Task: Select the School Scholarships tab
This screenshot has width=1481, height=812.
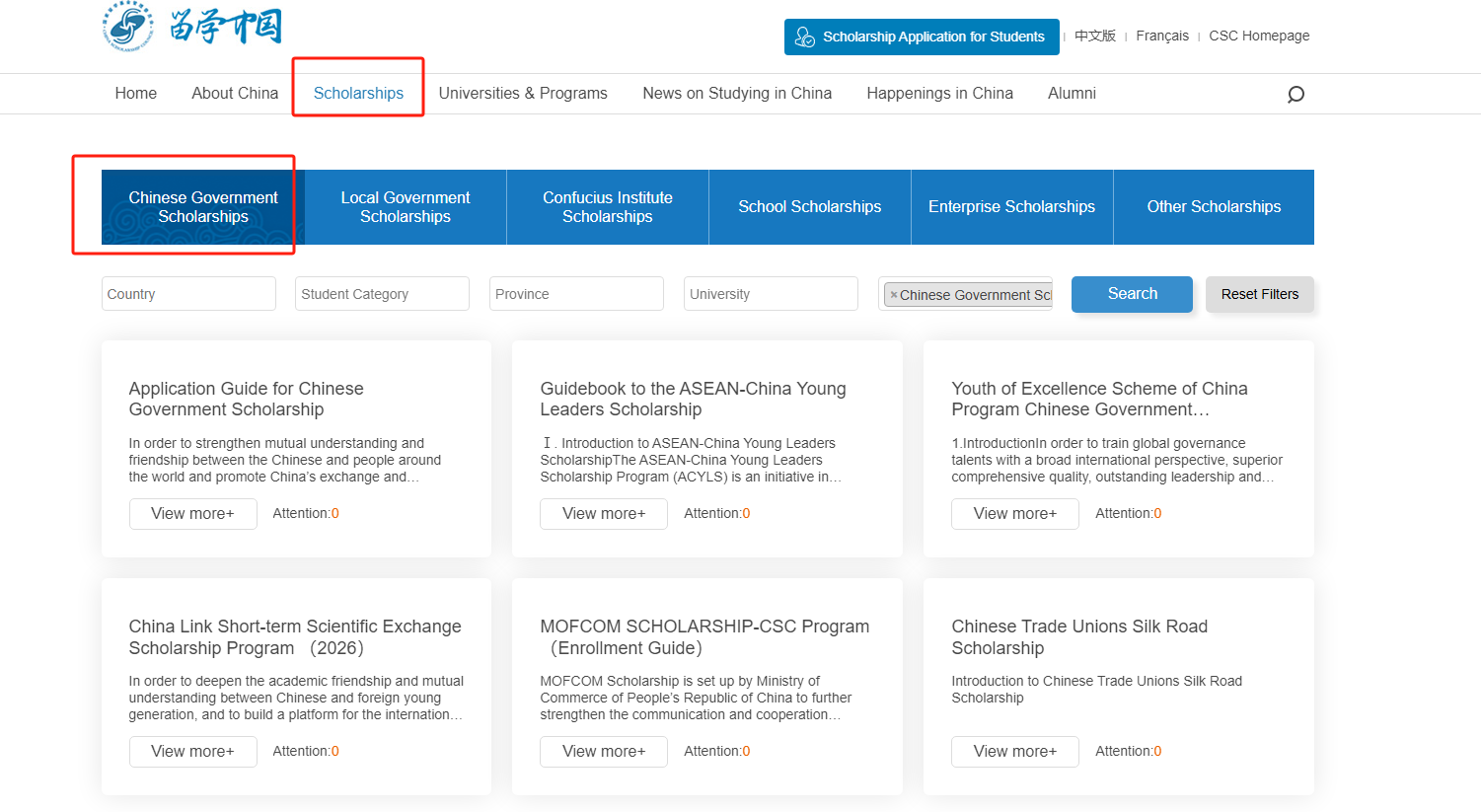Action: (x=810, y=207)
